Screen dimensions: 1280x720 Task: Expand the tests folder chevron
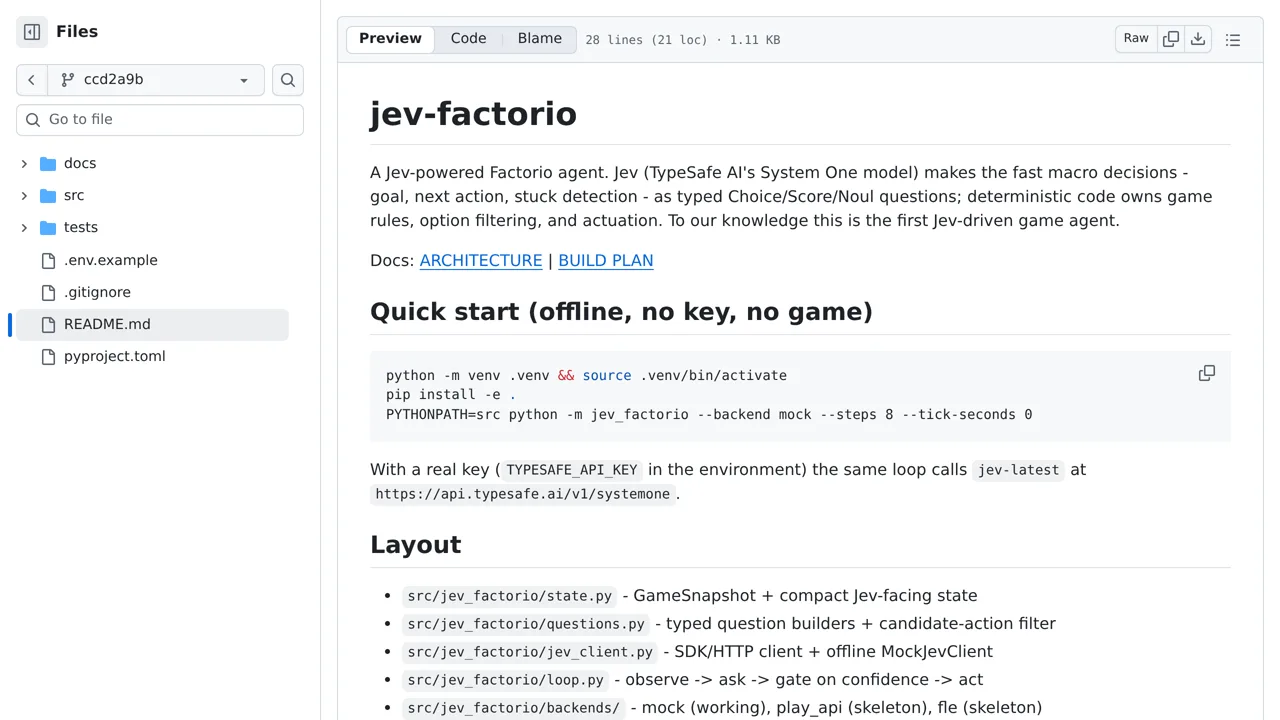[24, 228]
